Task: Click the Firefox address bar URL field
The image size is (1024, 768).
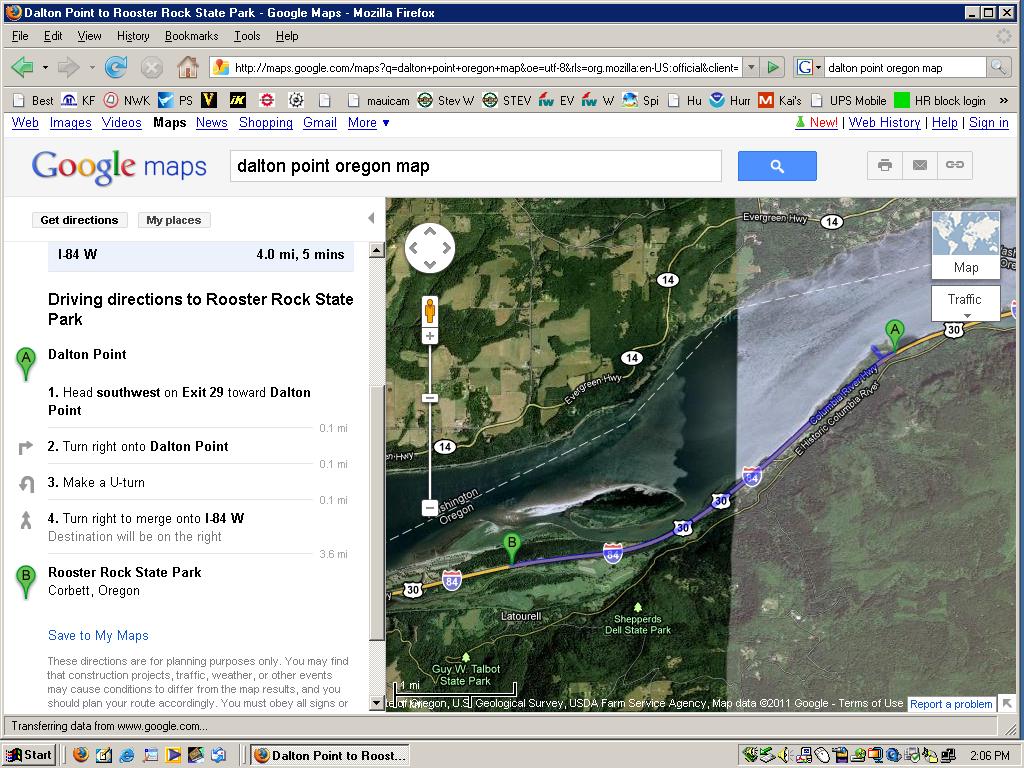Action: (x=485, y=67)
